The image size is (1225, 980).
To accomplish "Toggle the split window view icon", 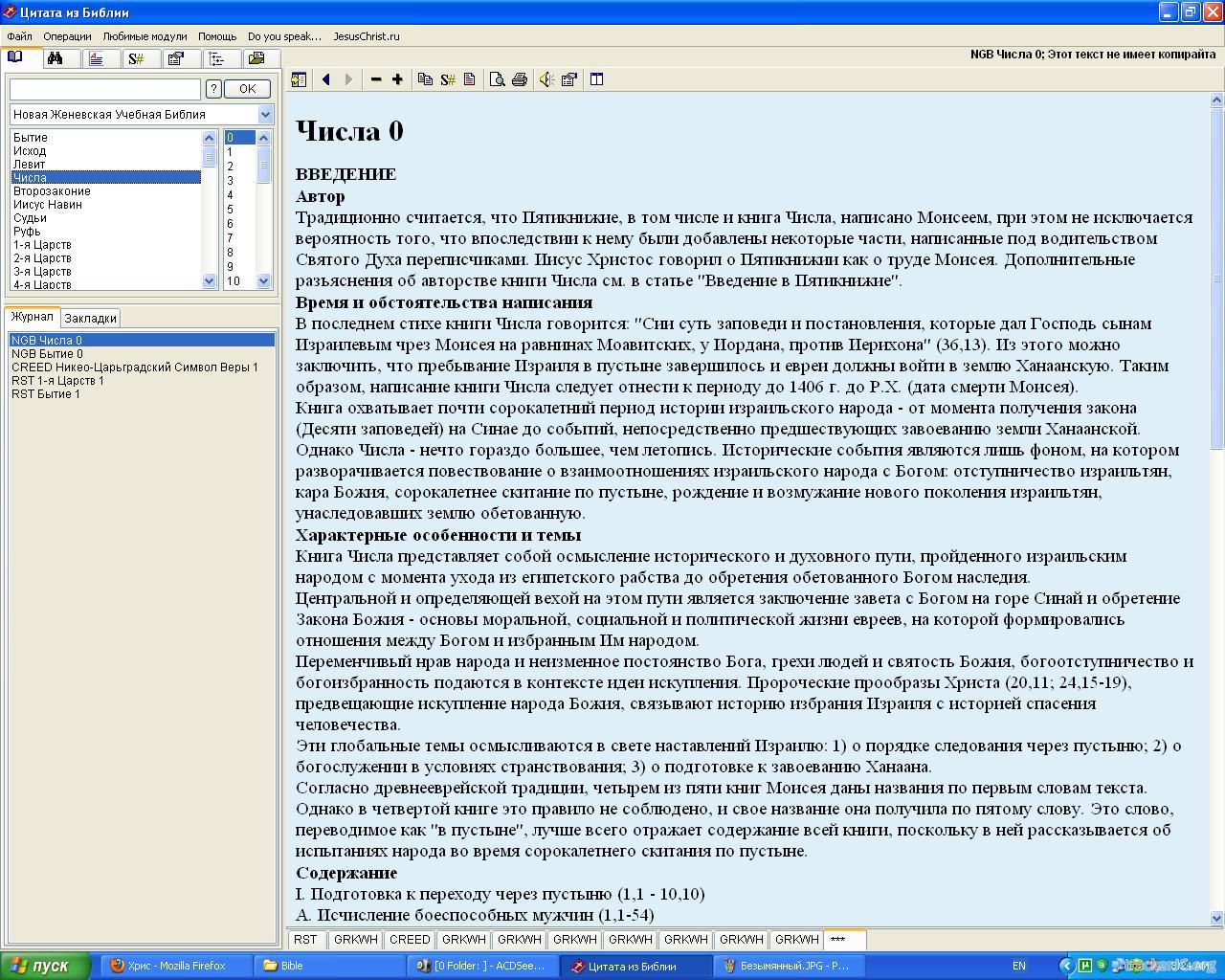I will coord(596,79).
